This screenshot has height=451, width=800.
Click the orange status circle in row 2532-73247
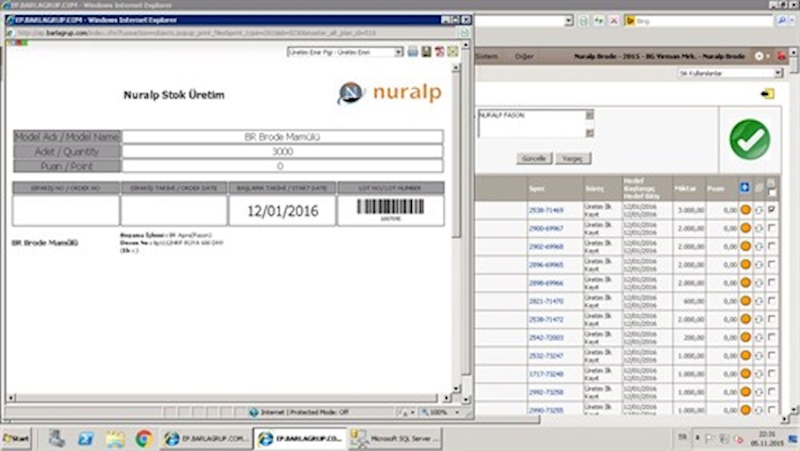click(x=745, y=356)
